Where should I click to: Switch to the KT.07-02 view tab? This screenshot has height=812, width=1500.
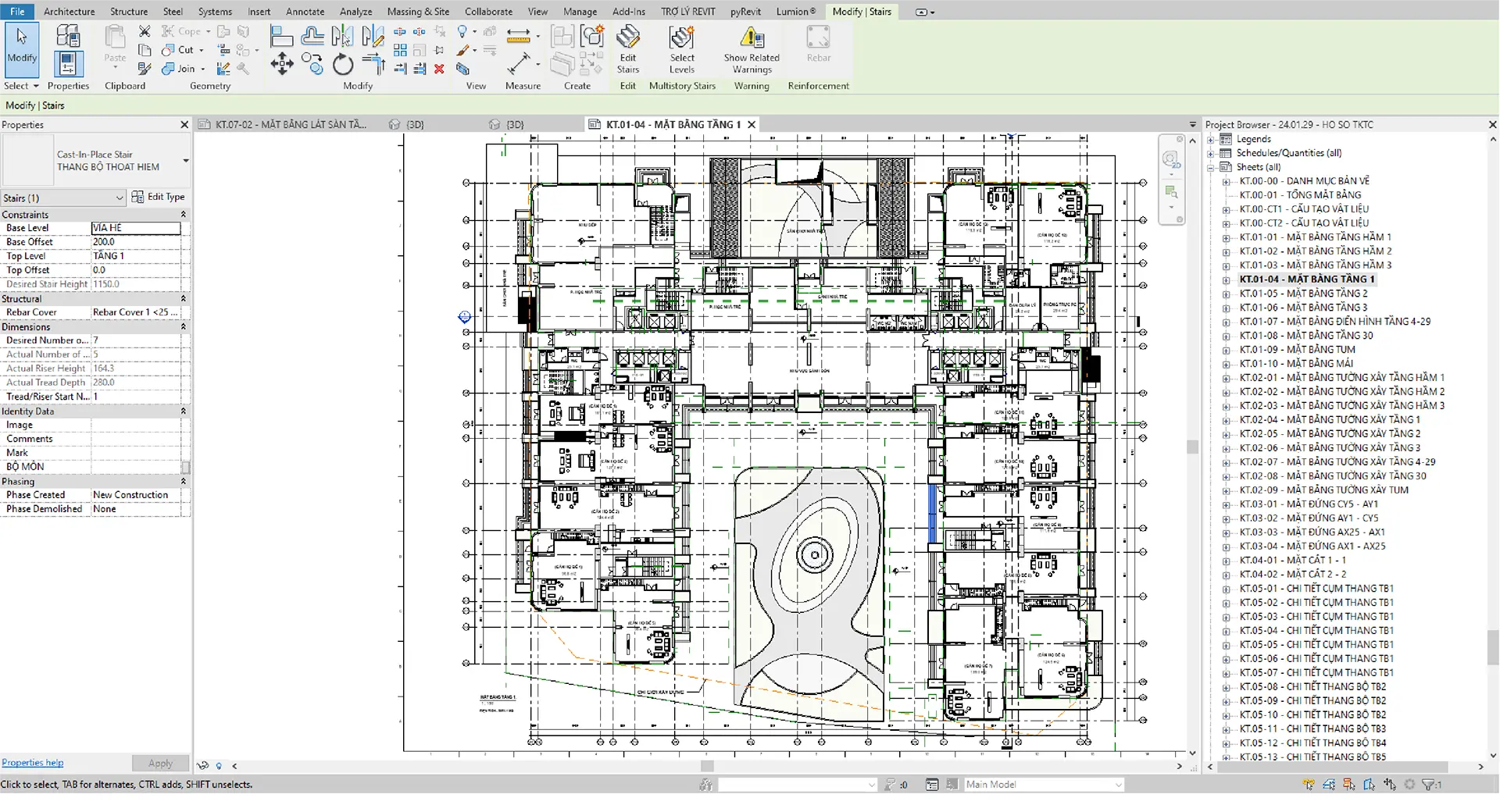click(284, 125)
